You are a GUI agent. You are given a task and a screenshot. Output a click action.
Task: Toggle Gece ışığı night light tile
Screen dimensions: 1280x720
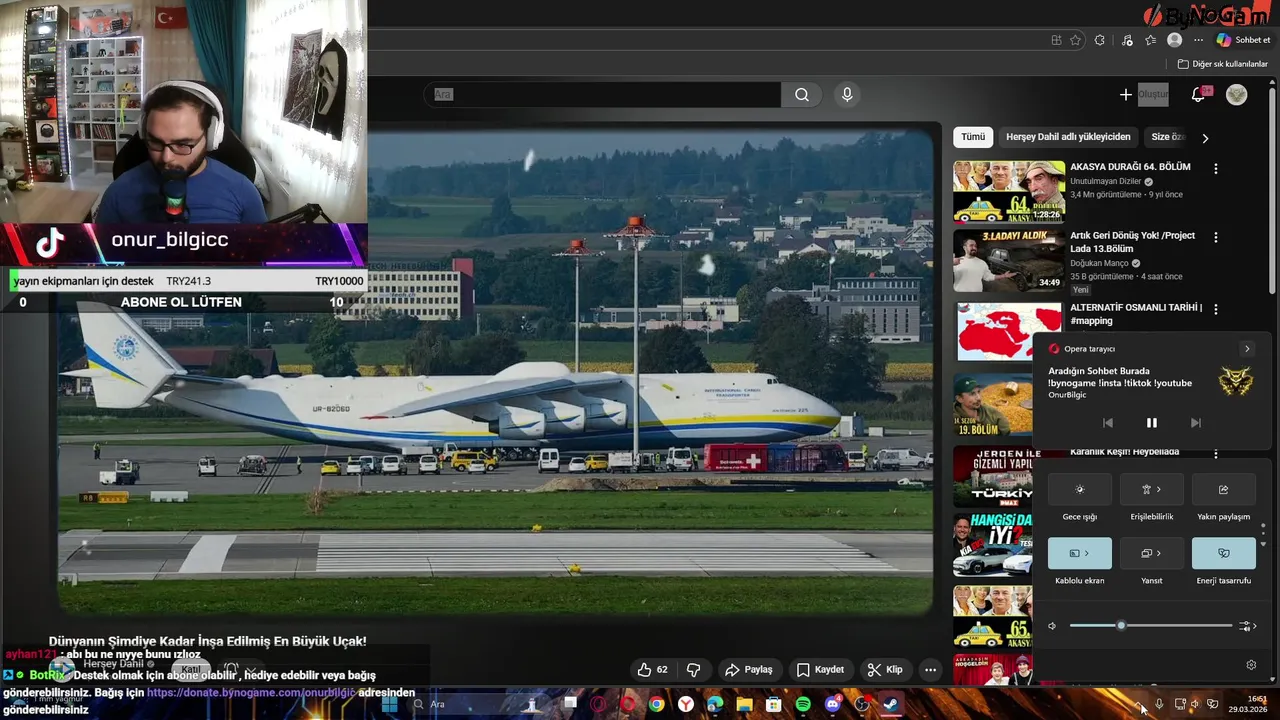[1079, 490]
